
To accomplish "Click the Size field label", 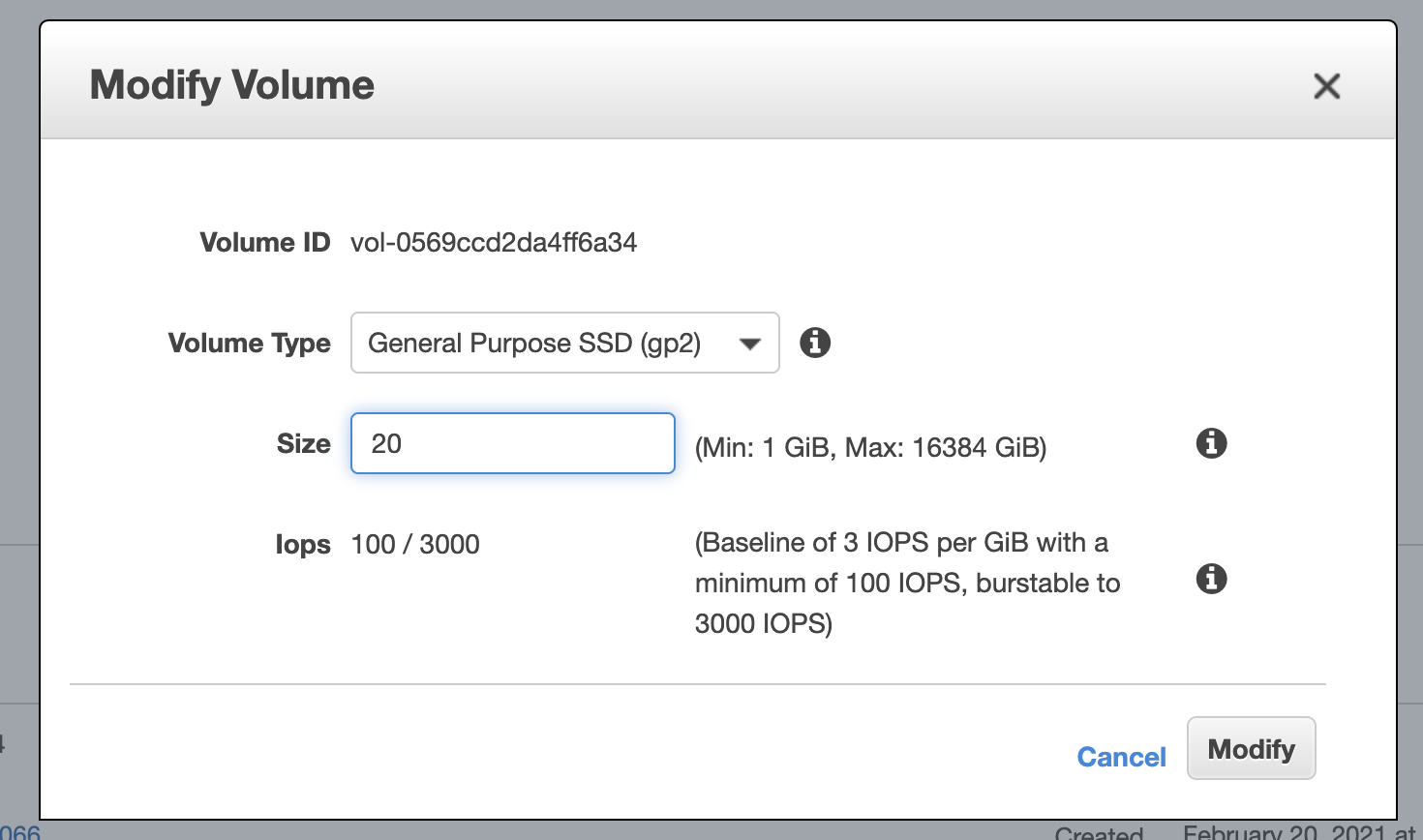I will (303, 443).
